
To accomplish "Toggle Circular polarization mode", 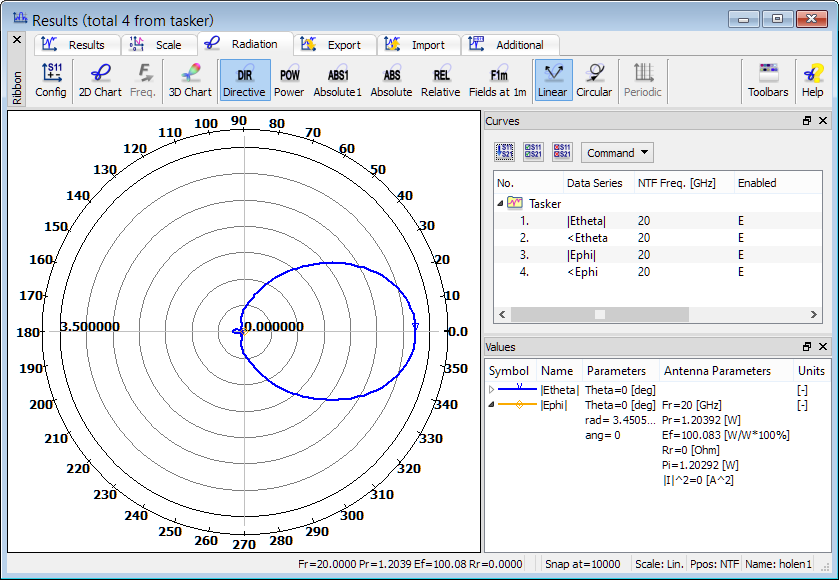I will pos(594,80).
